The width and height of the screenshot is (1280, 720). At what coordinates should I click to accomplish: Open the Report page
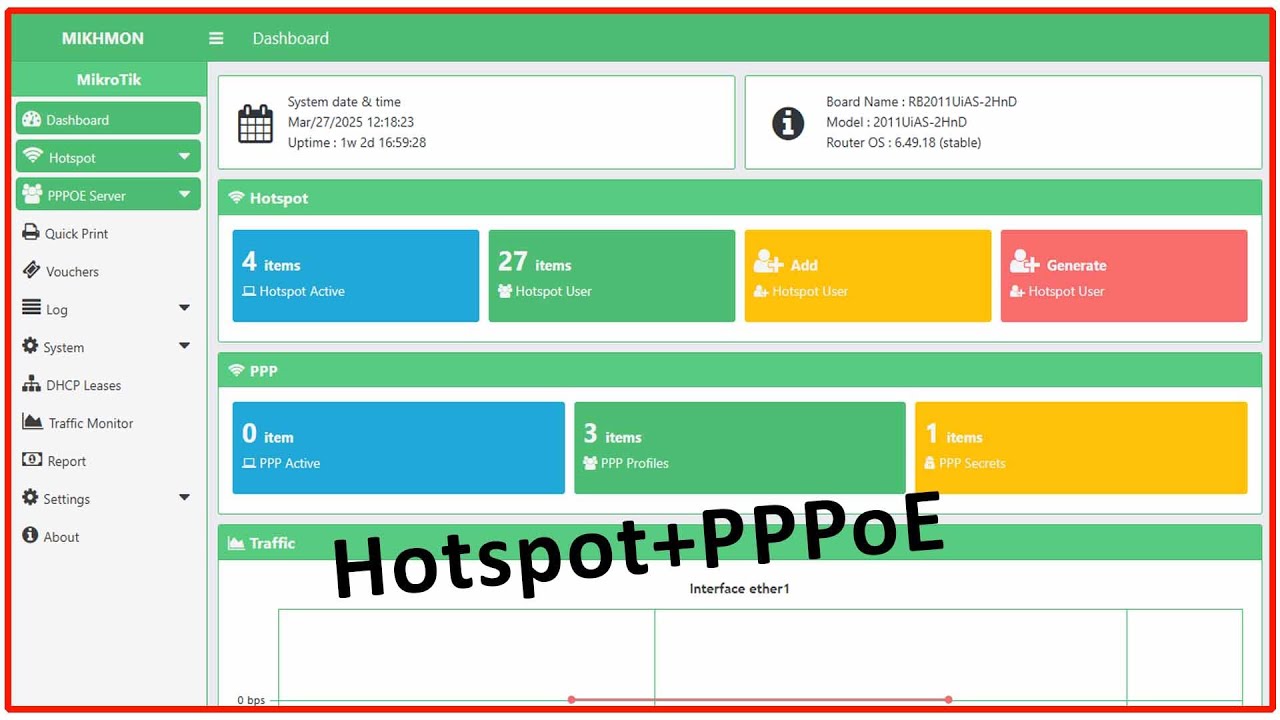[x=108, y=461]
